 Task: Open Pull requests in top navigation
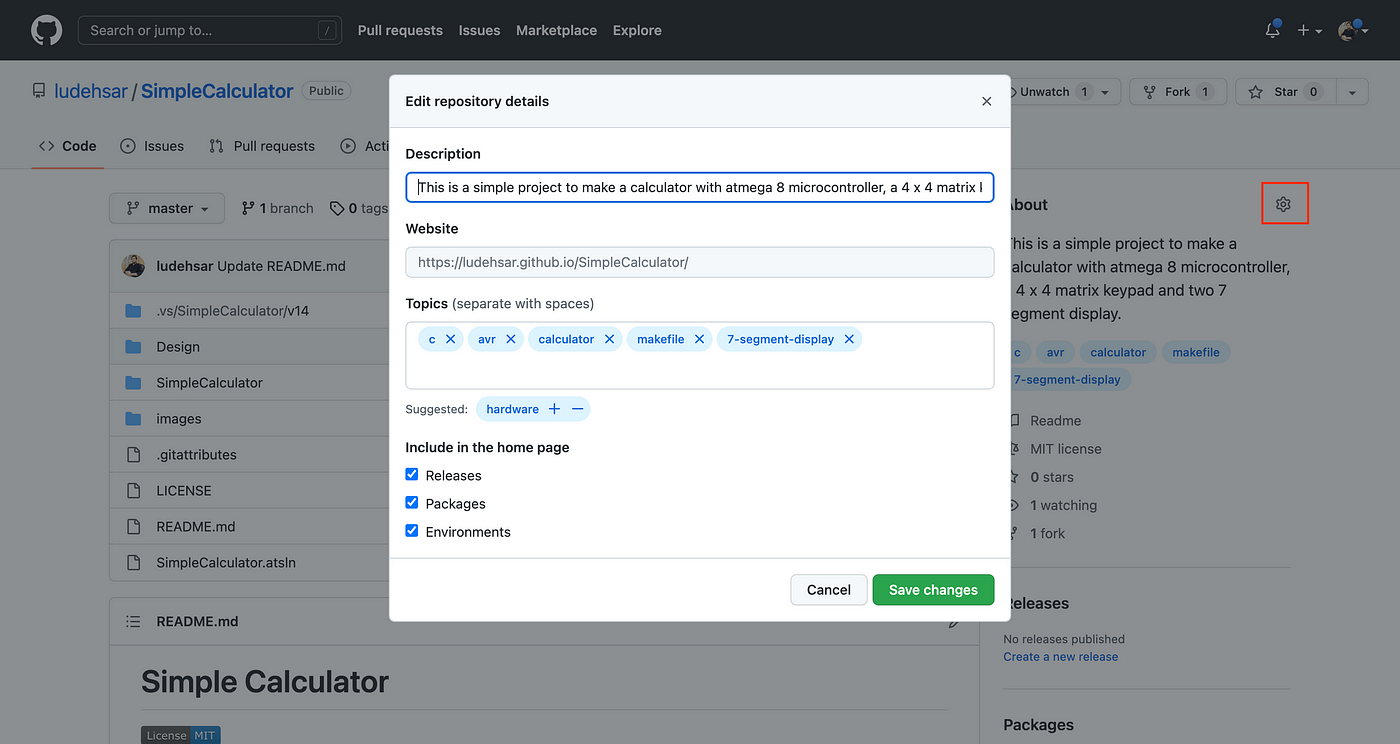[x=400, y=30]
